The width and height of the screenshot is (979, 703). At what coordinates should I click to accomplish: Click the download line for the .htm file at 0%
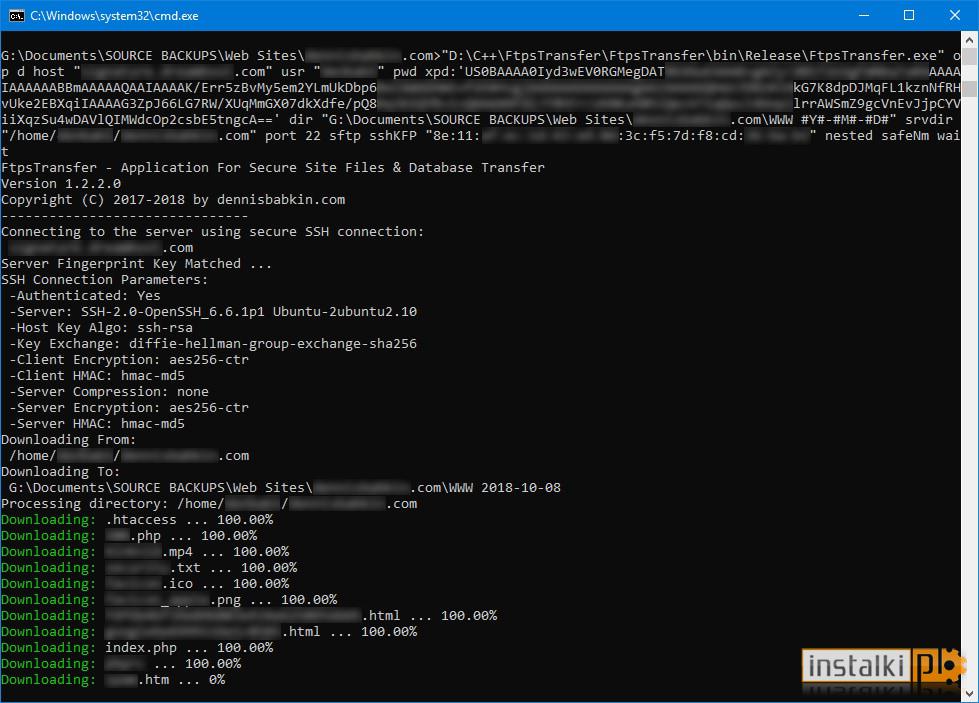click(x=113, y=679)
